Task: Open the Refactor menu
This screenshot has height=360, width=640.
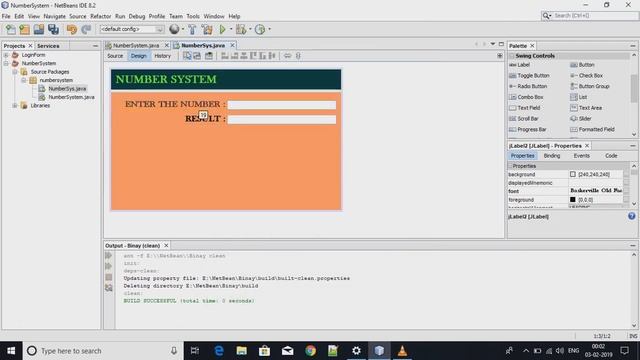Action: click(x=100, y=16)
